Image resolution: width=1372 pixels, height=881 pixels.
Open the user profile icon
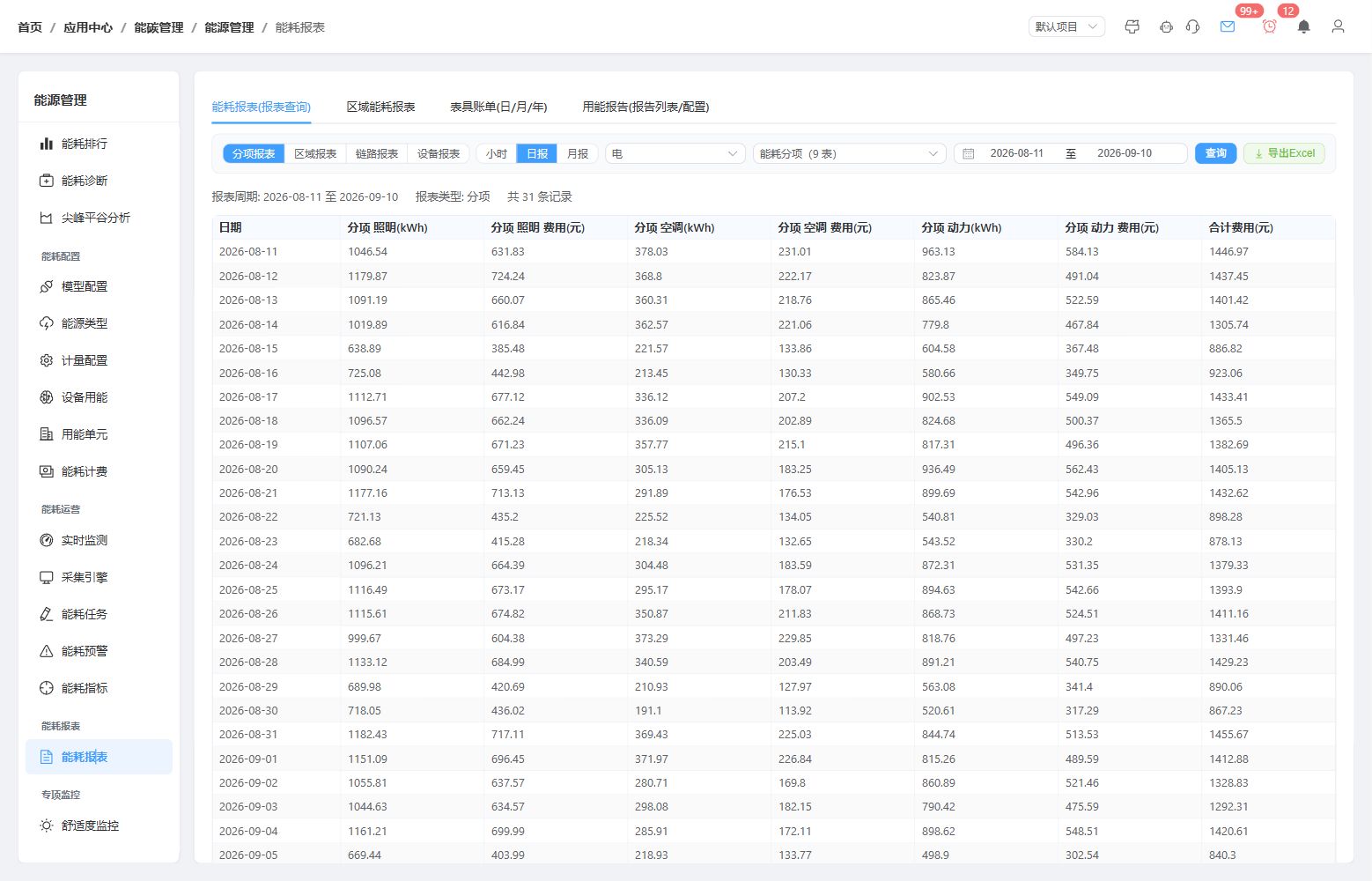tap(1338, 26)
